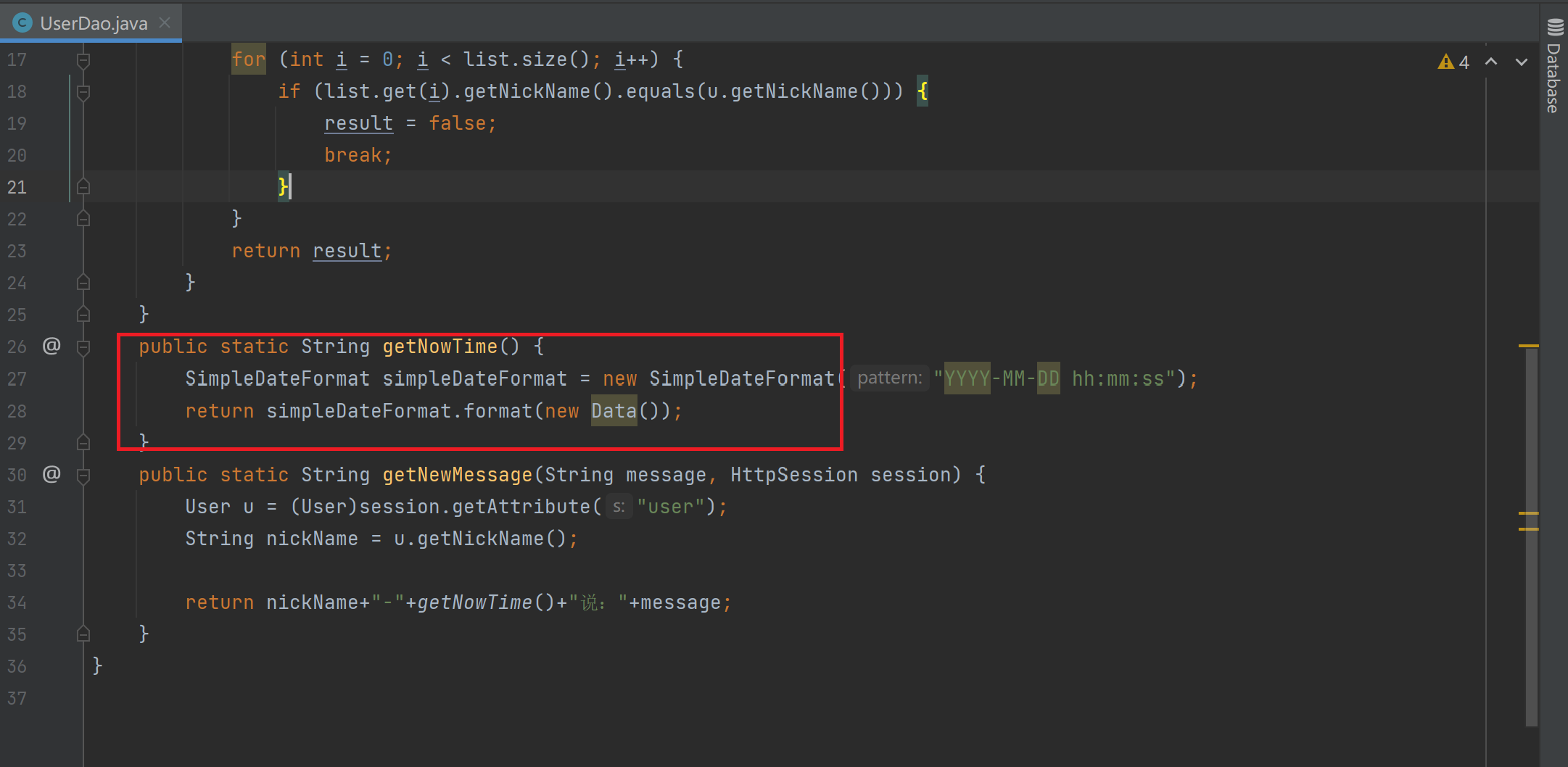Click the orange mark atop the scrollbar
Viewport: 1568px width, 767px height.
[x=1530, y=346]
